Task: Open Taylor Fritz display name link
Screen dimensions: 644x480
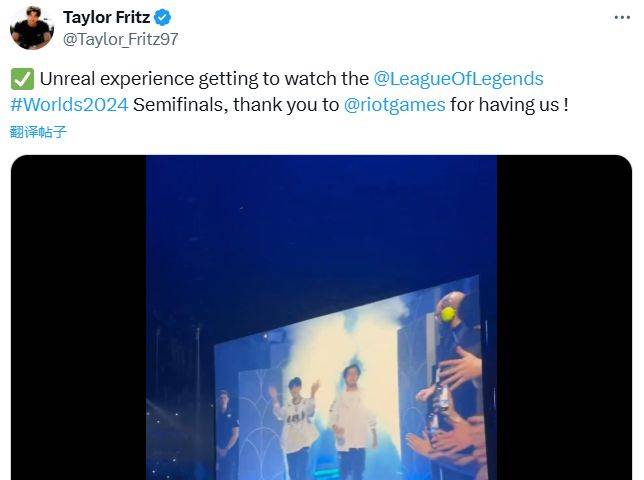Action: 106,18
